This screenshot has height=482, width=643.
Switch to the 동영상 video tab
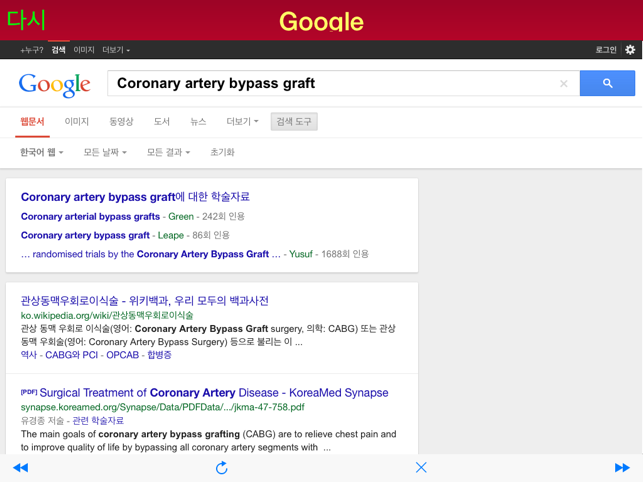pos(120,122)
